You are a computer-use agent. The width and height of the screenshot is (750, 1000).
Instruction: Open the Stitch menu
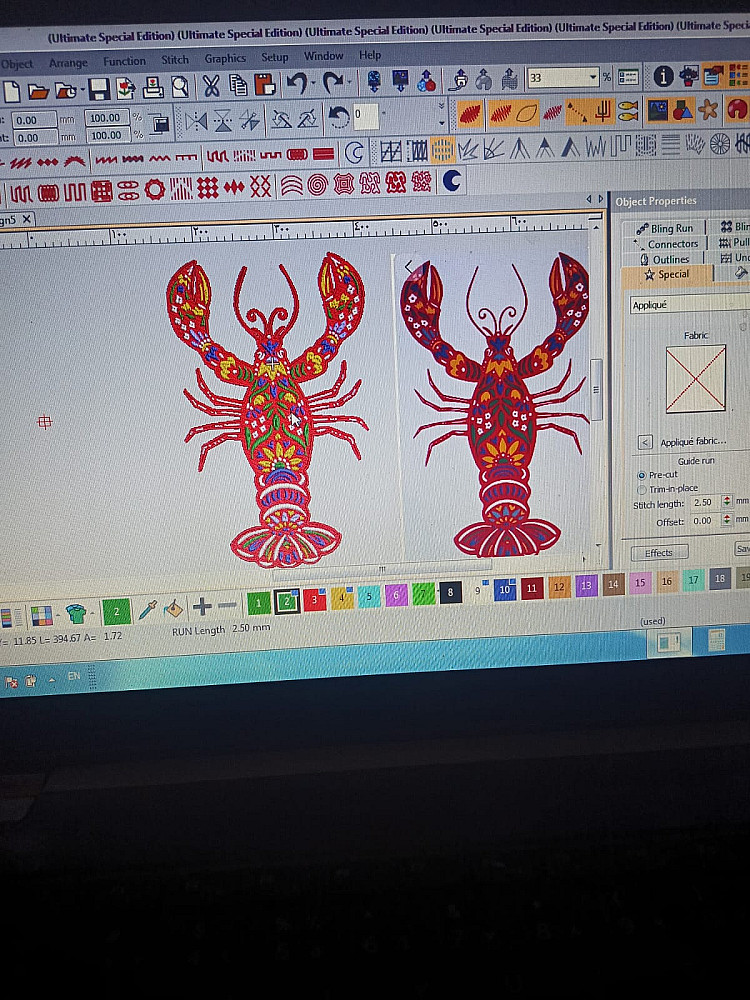pos(175,60)
